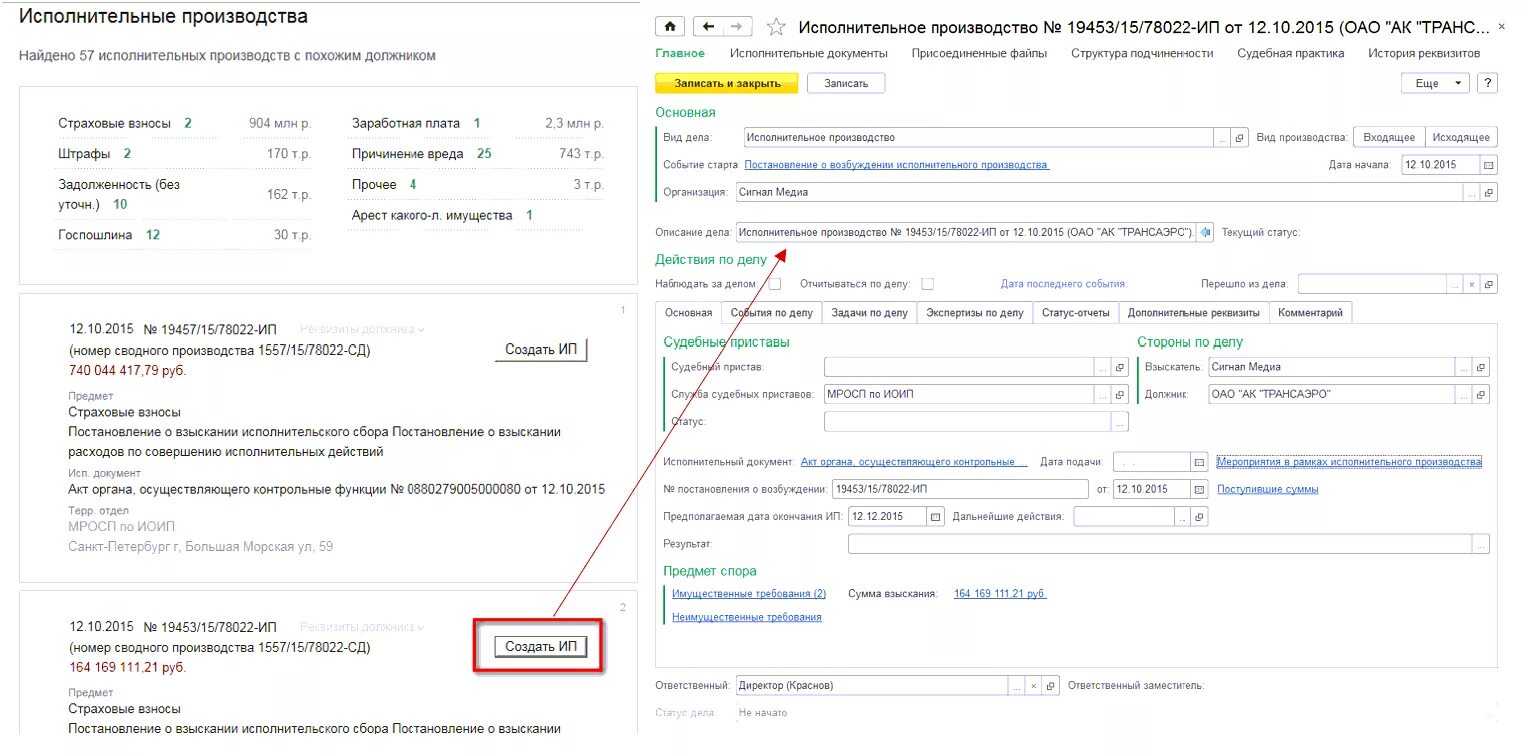1521x756 pixels.
Task: Open Имущественные требования (2) link
Action: (749, 594)
